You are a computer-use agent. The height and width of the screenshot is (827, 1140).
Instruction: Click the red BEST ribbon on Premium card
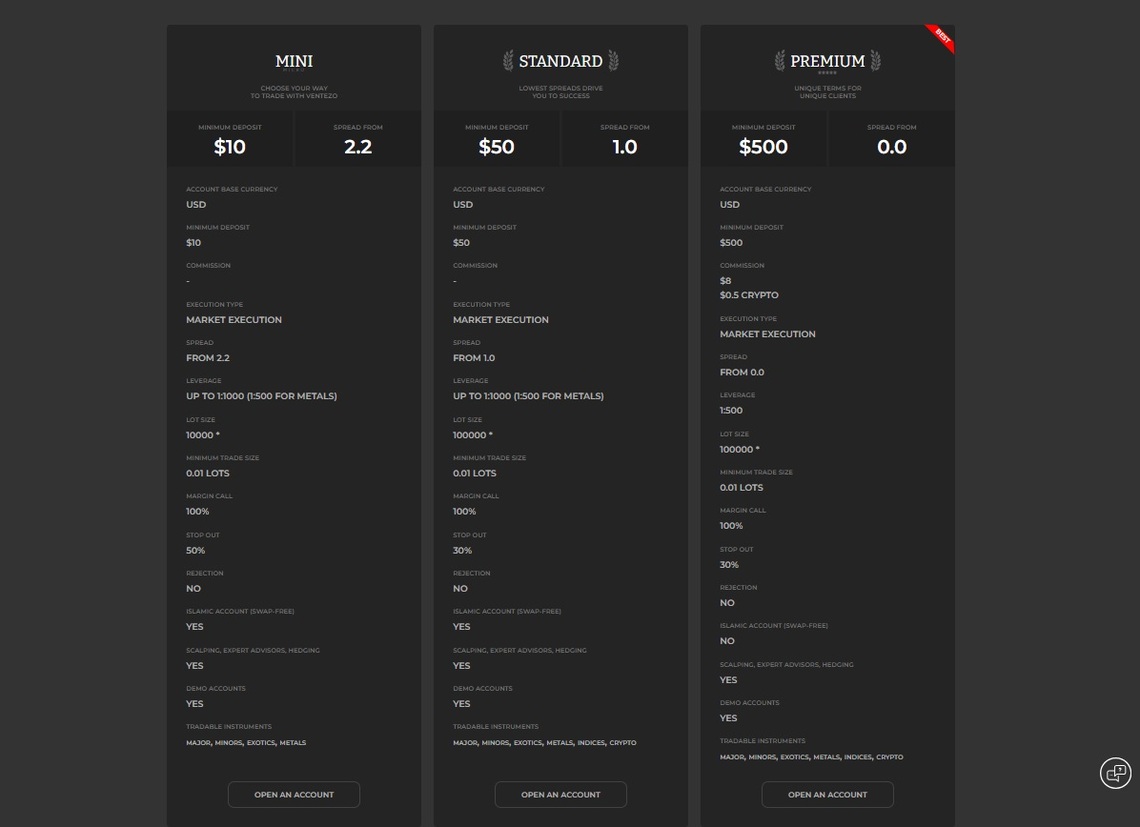point(942,37)
